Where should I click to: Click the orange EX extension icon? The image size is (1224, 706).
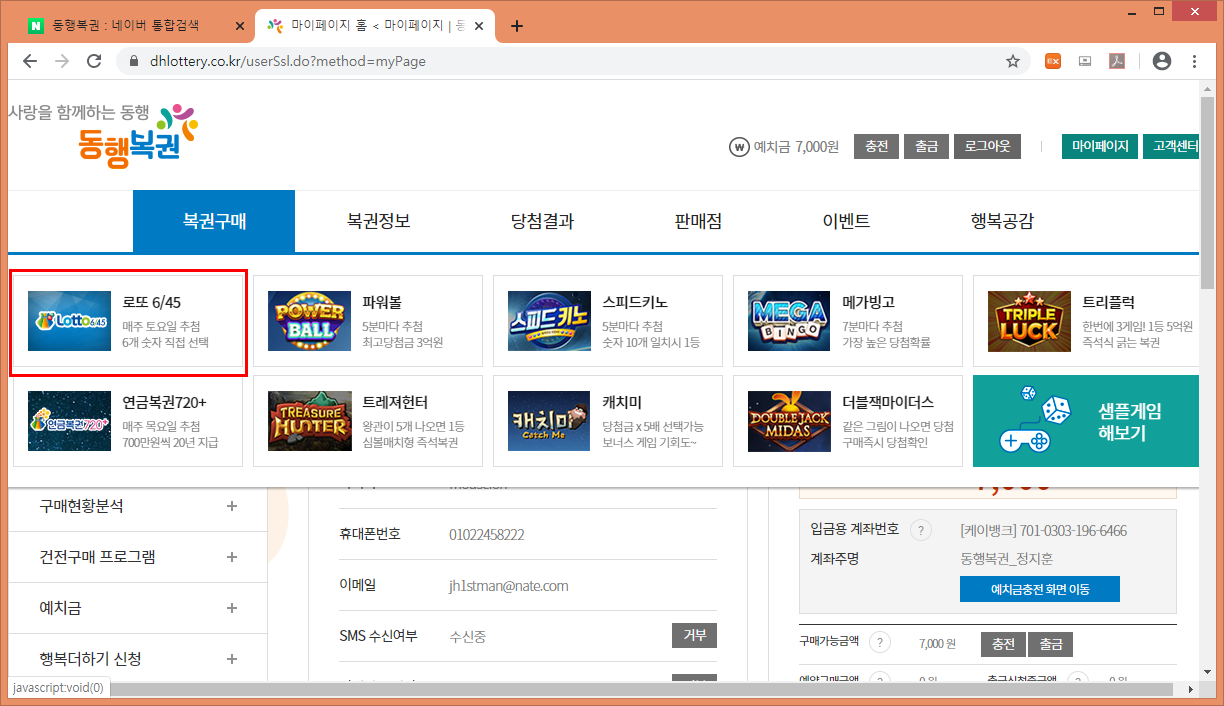pos(1052,61)
